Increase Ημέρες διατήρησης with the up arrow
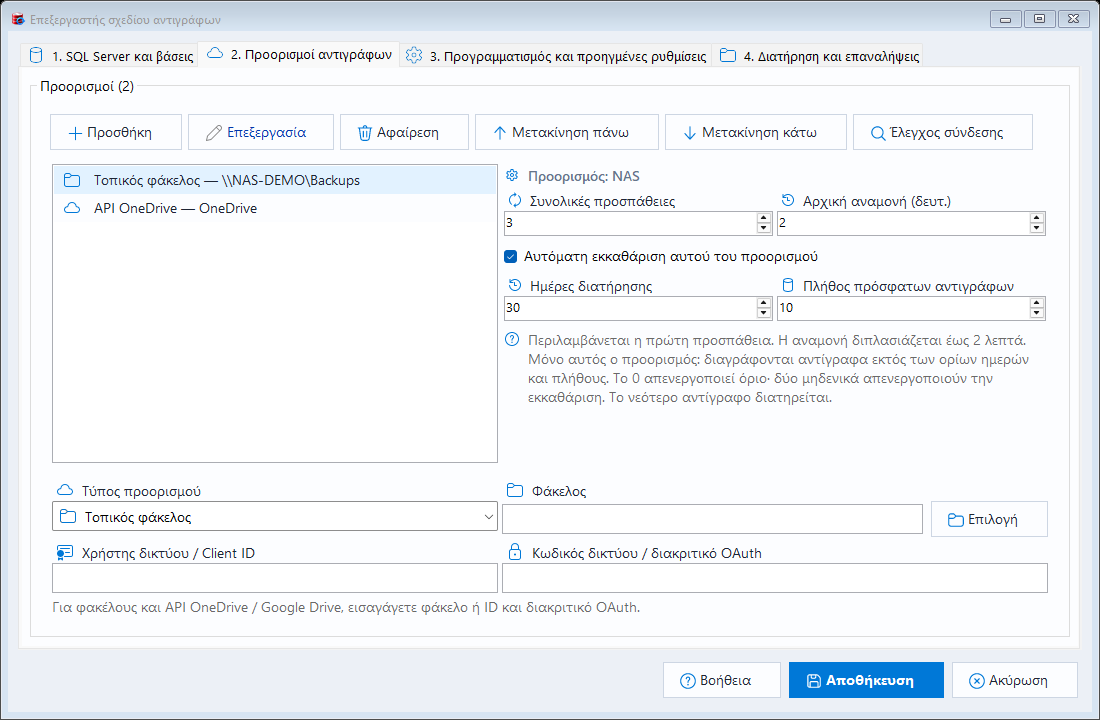 click(764, 303)
